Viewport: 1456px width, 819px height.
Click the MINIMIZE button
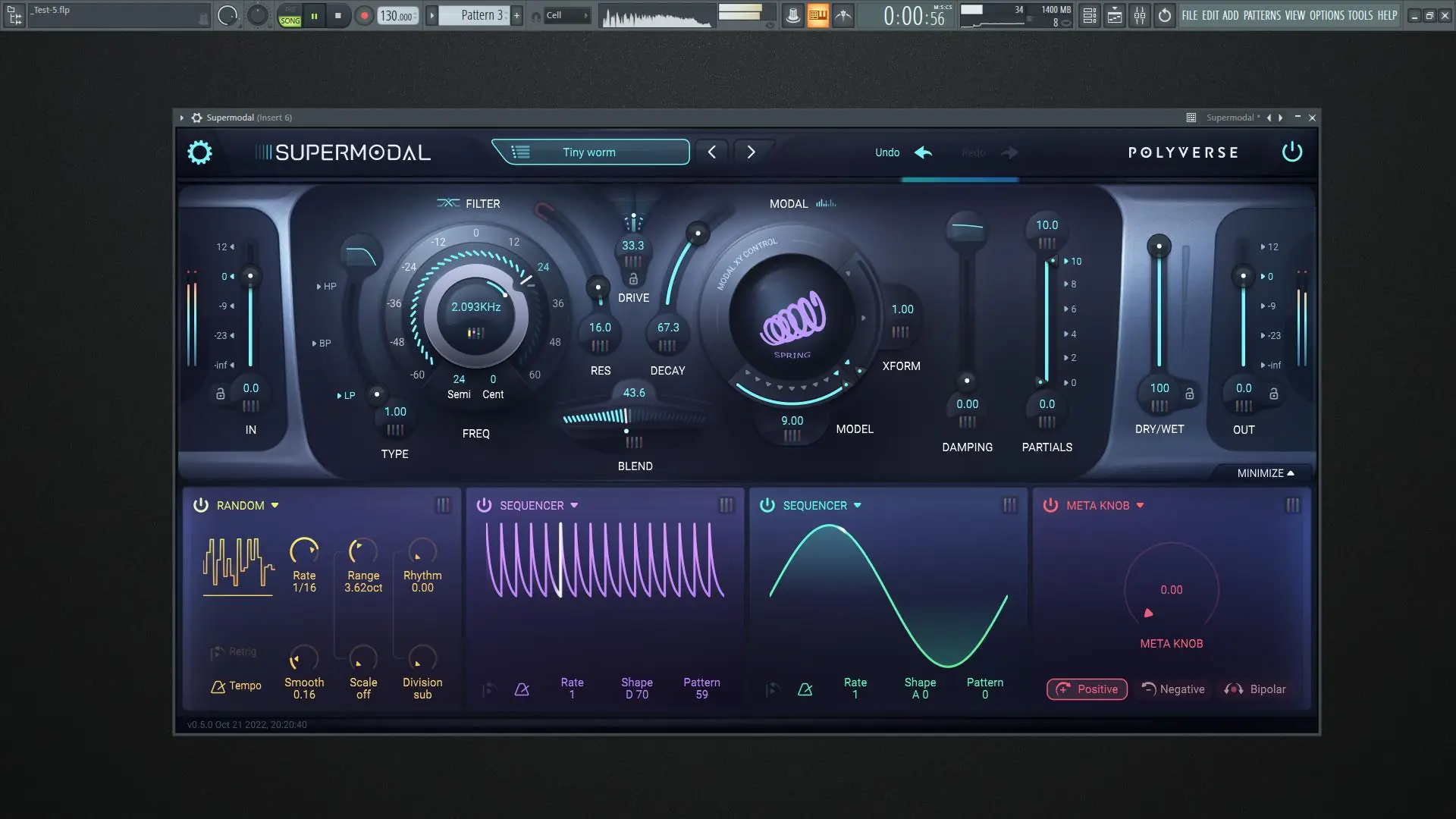(x=1265, y=473)
